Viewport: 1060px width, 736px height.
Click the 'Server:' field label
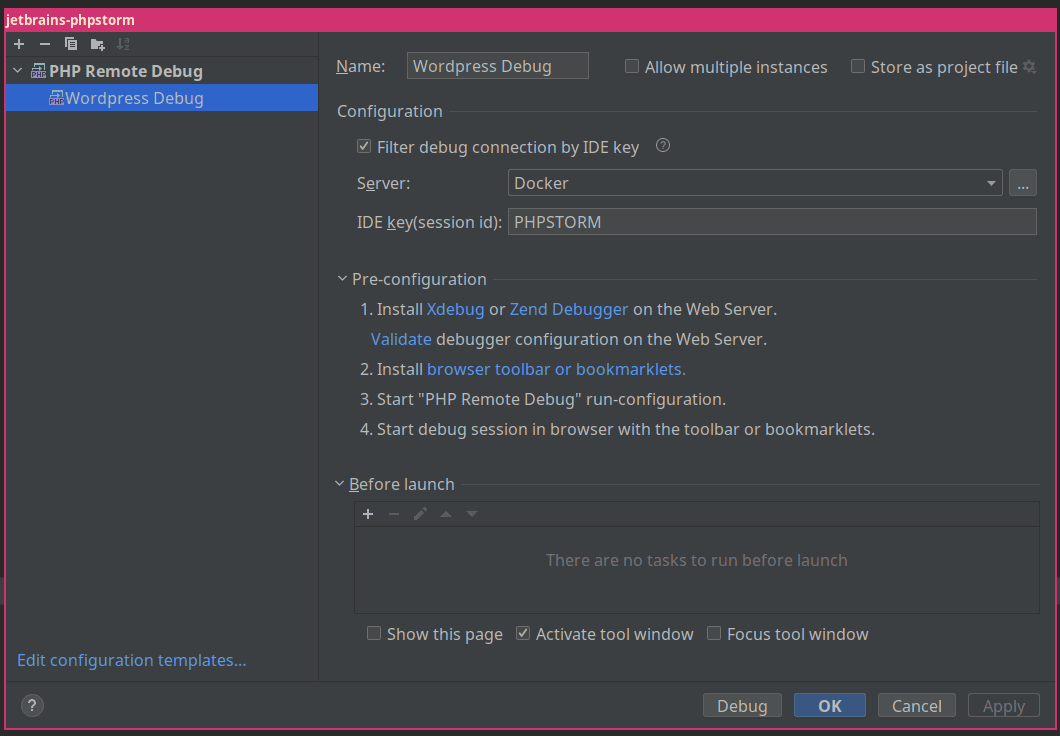coord(383,183)
